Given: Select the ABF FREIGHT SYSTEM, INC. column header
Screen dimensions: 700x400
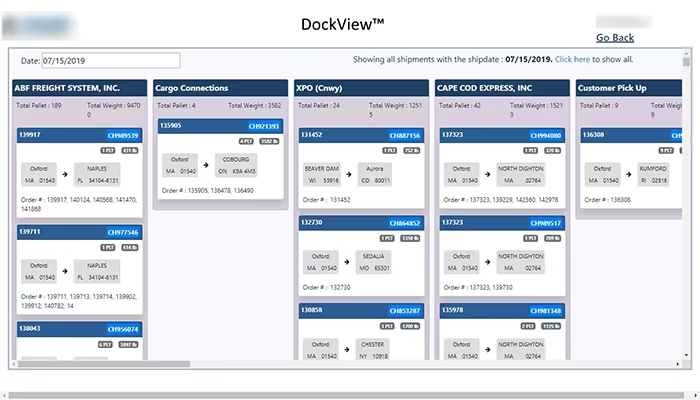Looking at the screenshot, I should 79,88.
